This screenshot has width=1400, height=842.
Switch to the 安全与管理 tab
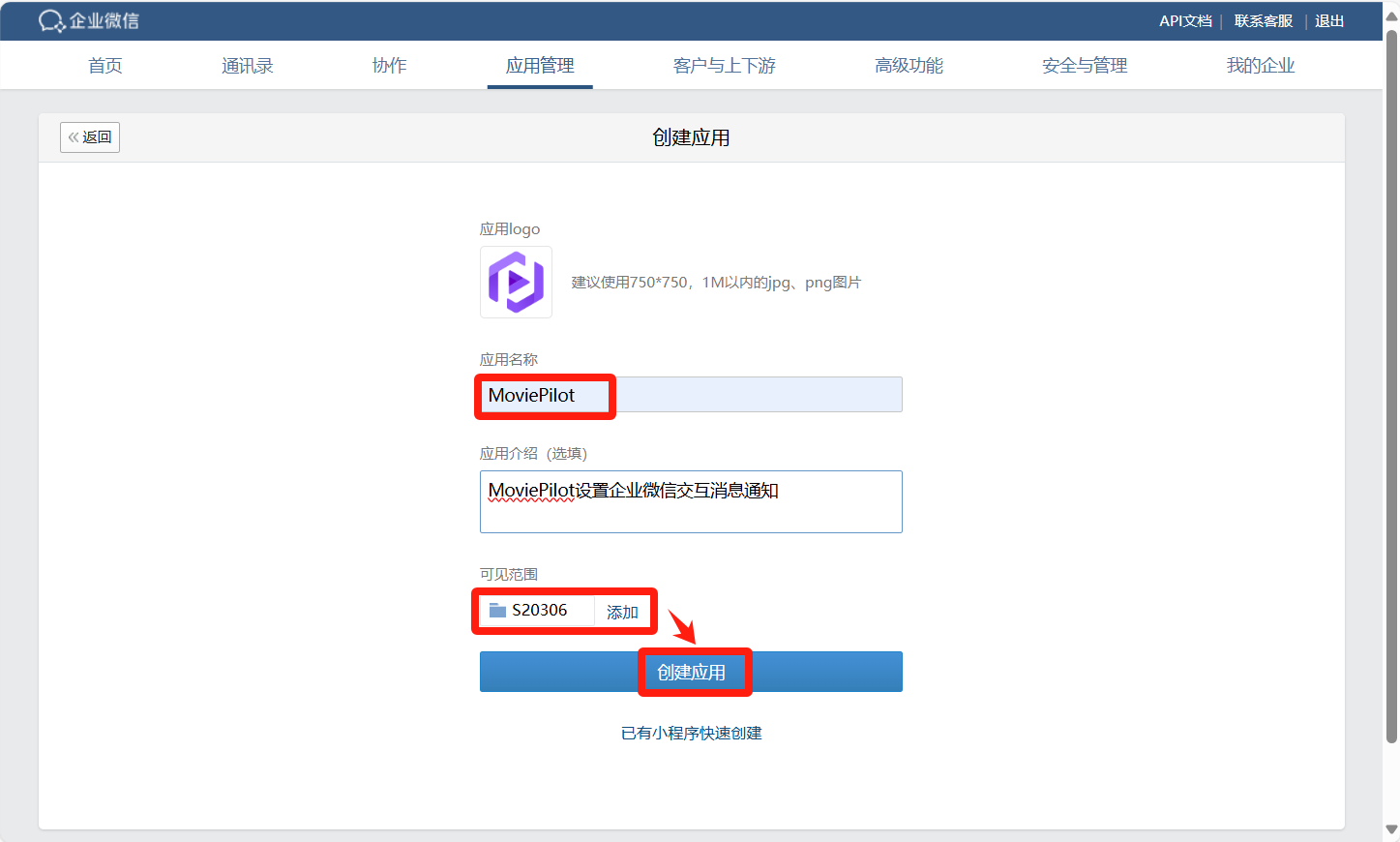1085,66
